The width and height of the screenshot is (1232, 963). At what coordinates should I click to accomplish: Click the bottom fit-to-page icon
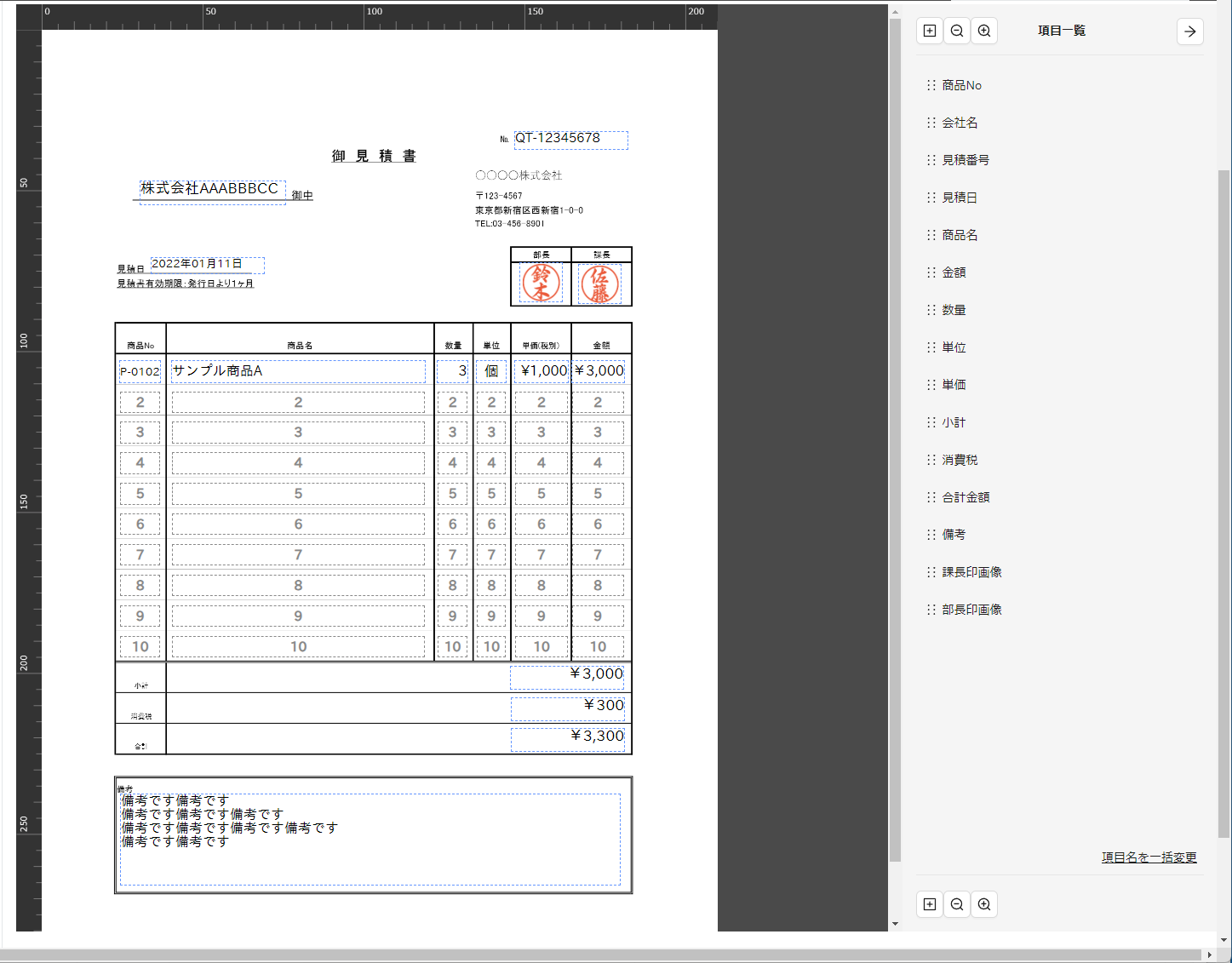click(930, 904)
